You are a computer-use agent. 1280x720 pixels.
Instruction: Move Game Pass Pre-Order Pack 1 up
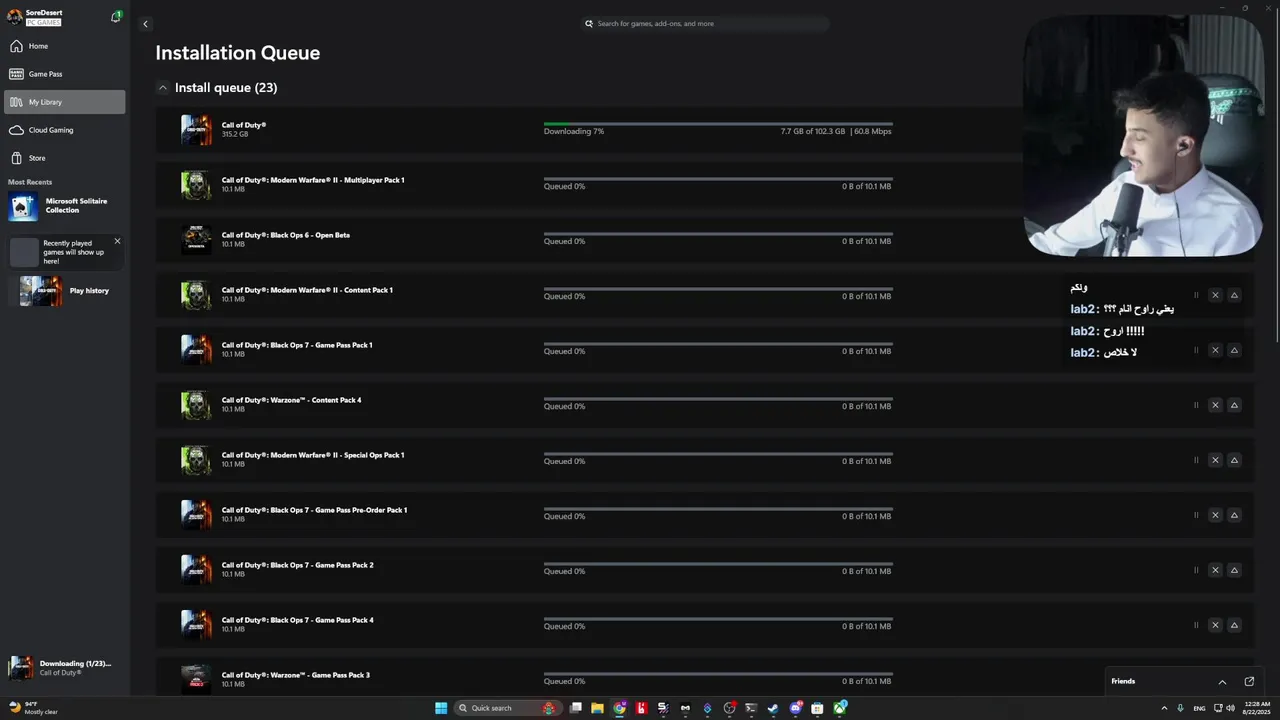pyautogui.click(x=1234, y=515)
